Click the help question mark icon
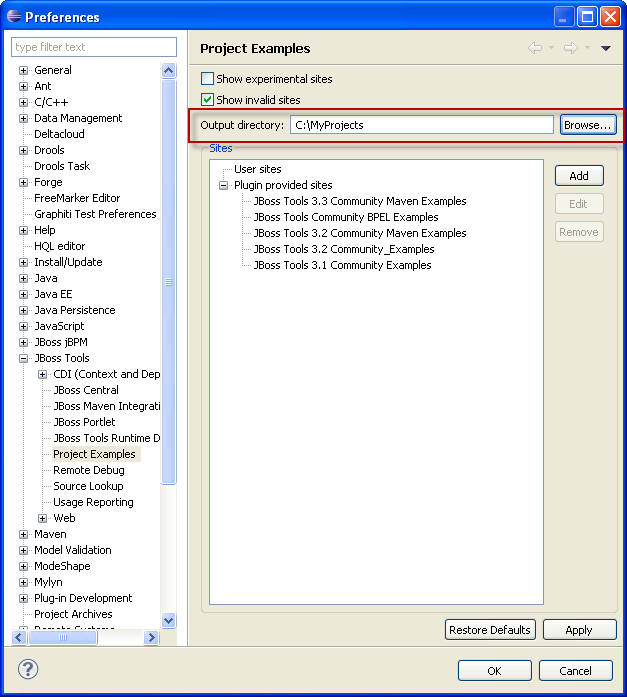Screen dimensions: 627x697 [x=28, y=670]
